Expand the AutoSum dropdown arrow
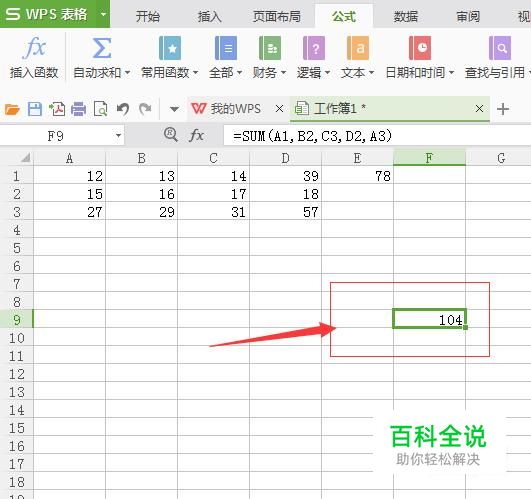 127,72
